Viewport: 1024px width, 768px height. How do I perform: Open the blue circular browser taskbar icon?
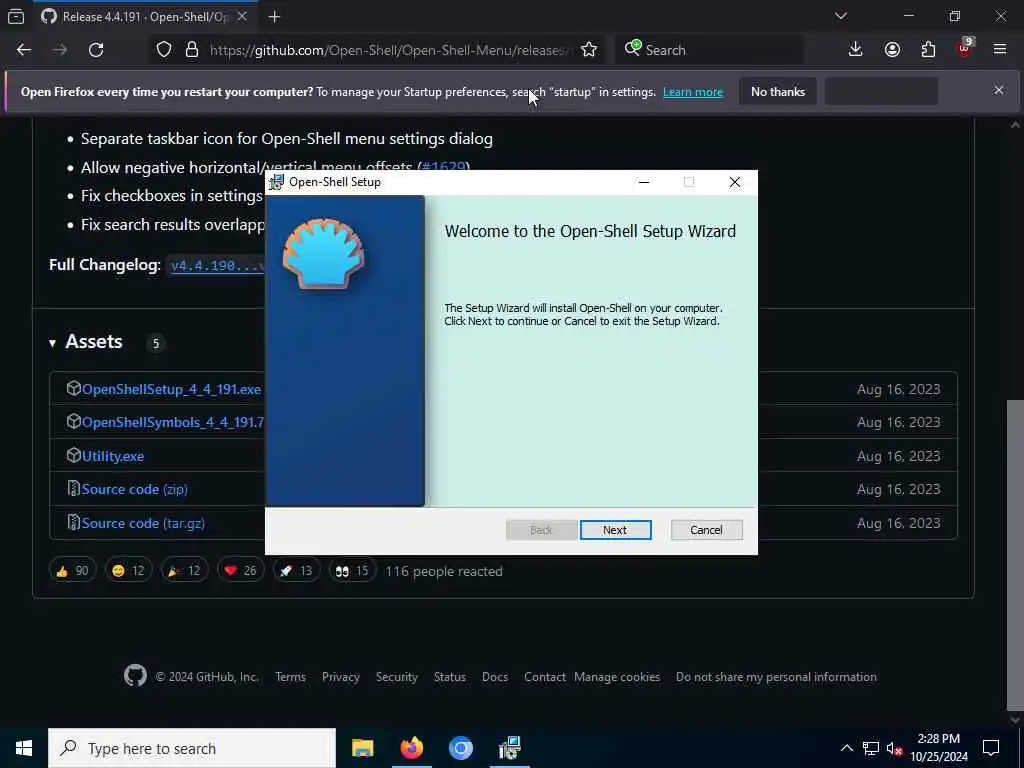(x=460, y=748)
